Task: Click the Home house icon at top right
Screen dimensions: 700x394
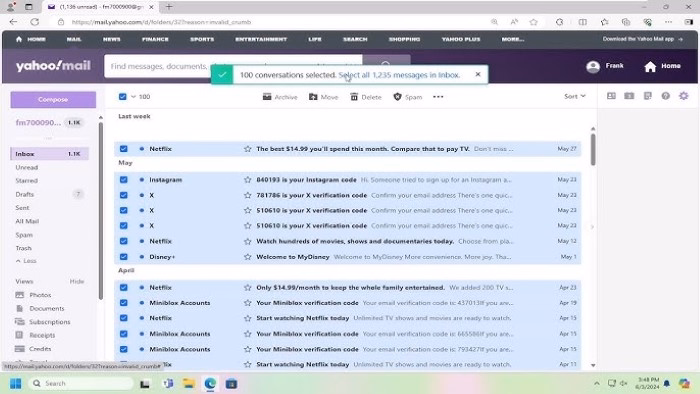Action: coord(650,66)
